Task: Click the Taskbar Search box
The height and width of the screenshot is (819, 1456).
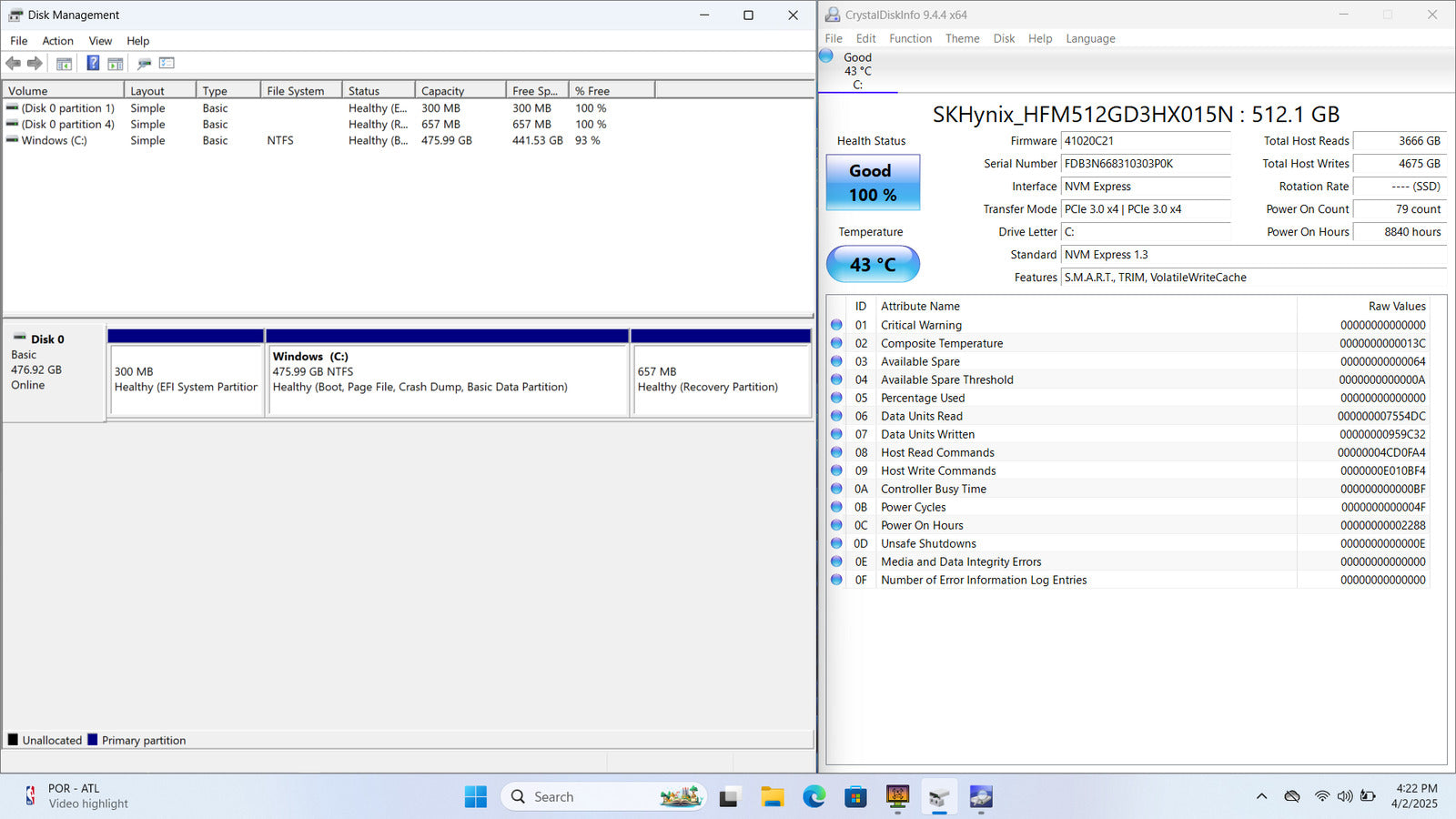Action: tap(604, 796)
